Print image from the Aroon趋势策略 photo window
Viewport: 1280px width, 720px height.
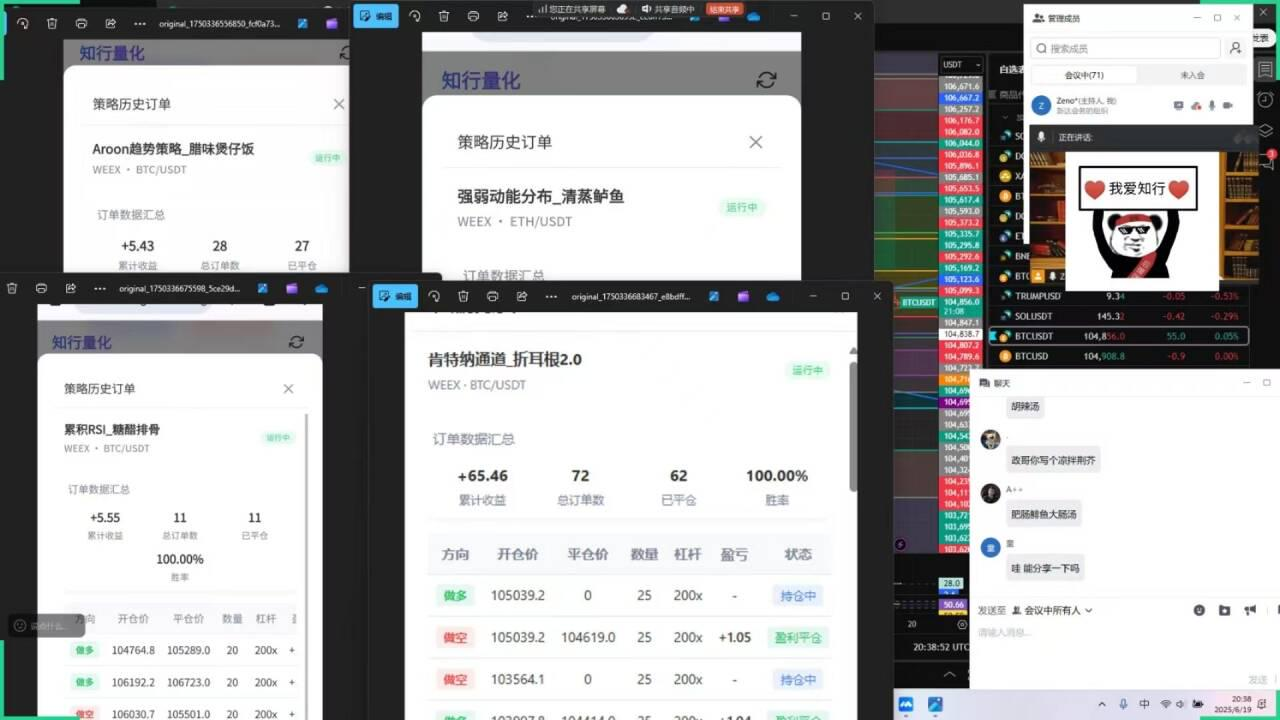pyautogui.click(x=81, y=22)
